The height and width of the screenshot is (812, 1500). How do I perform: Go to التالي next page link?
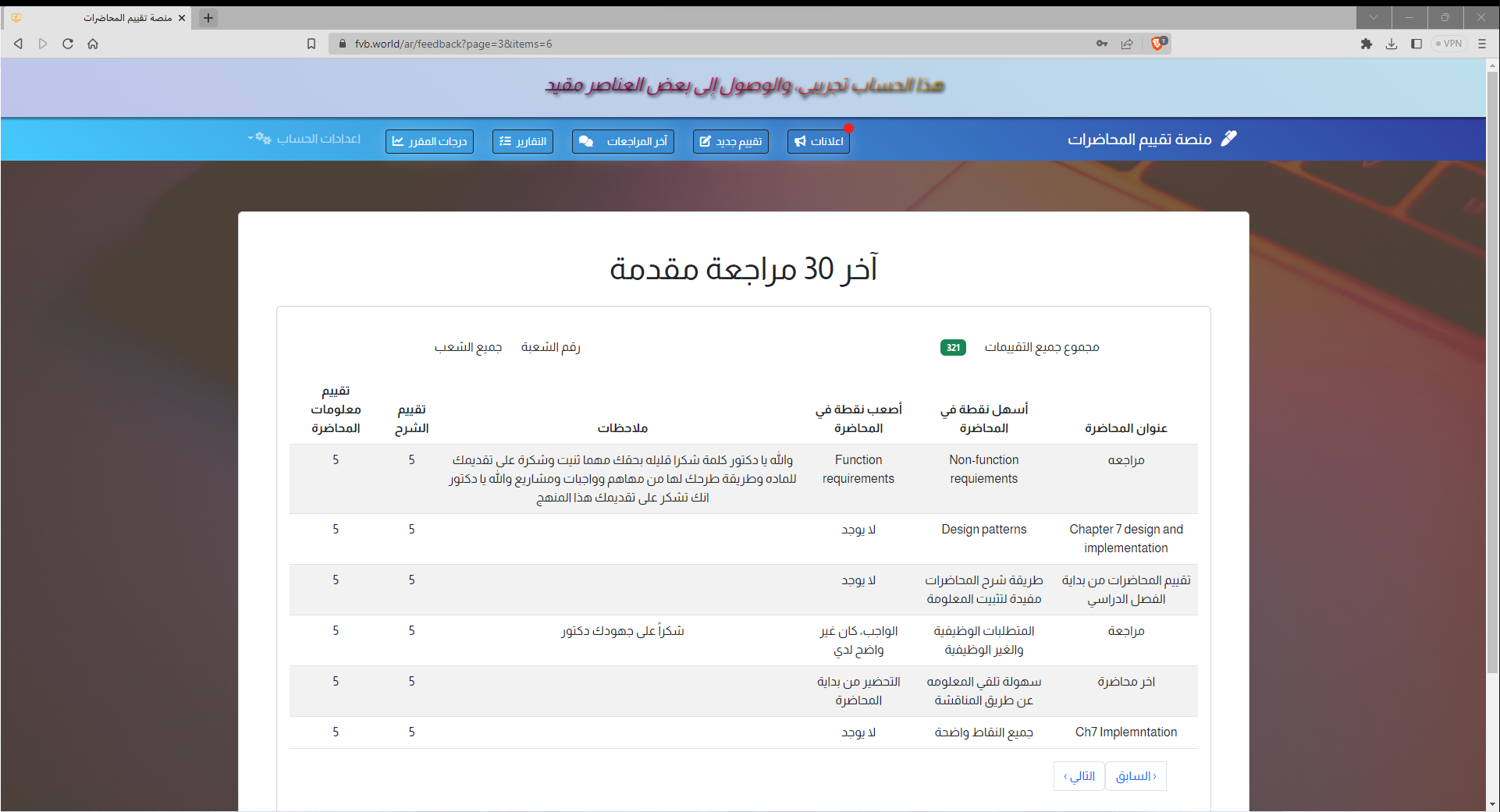pos(1079,776)
